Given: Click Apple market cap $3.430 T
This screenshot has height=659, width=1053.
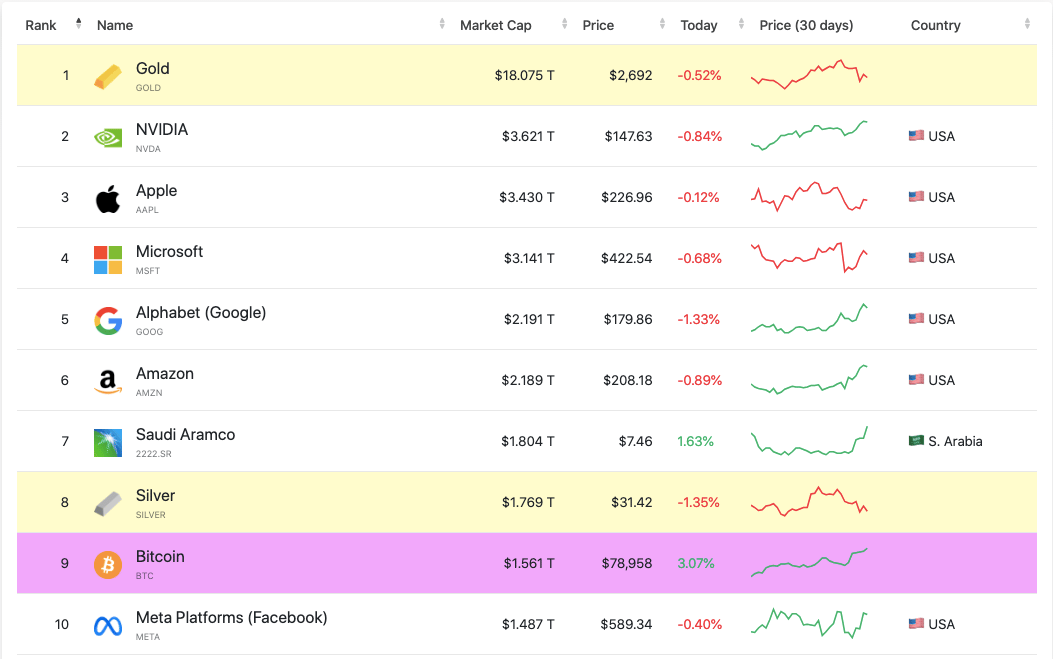Looking at the screenshot, I should click(x=526, y=197).
